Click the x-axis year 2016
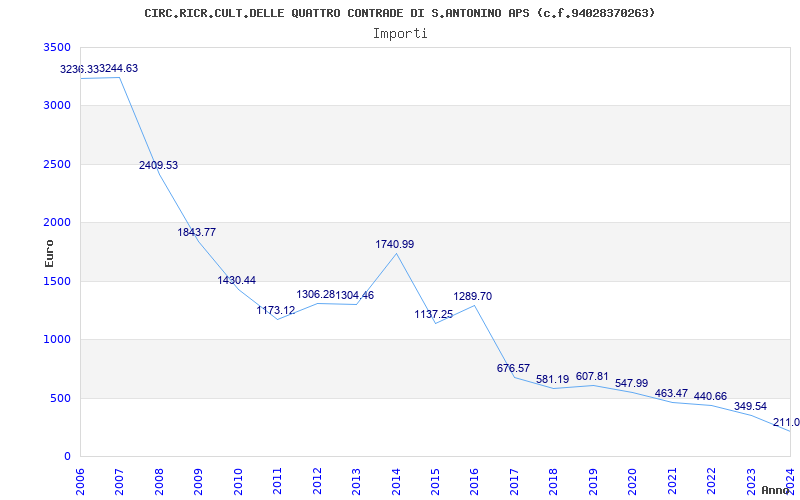 coord(474,482)
